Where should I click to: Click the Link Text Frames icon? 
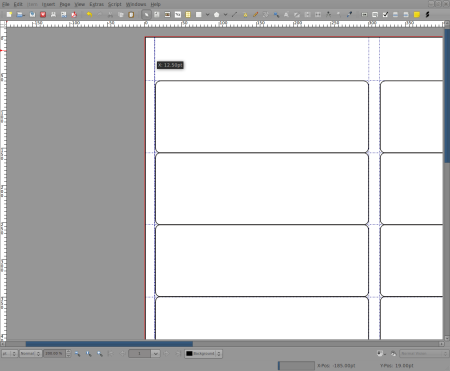(307, 15)
